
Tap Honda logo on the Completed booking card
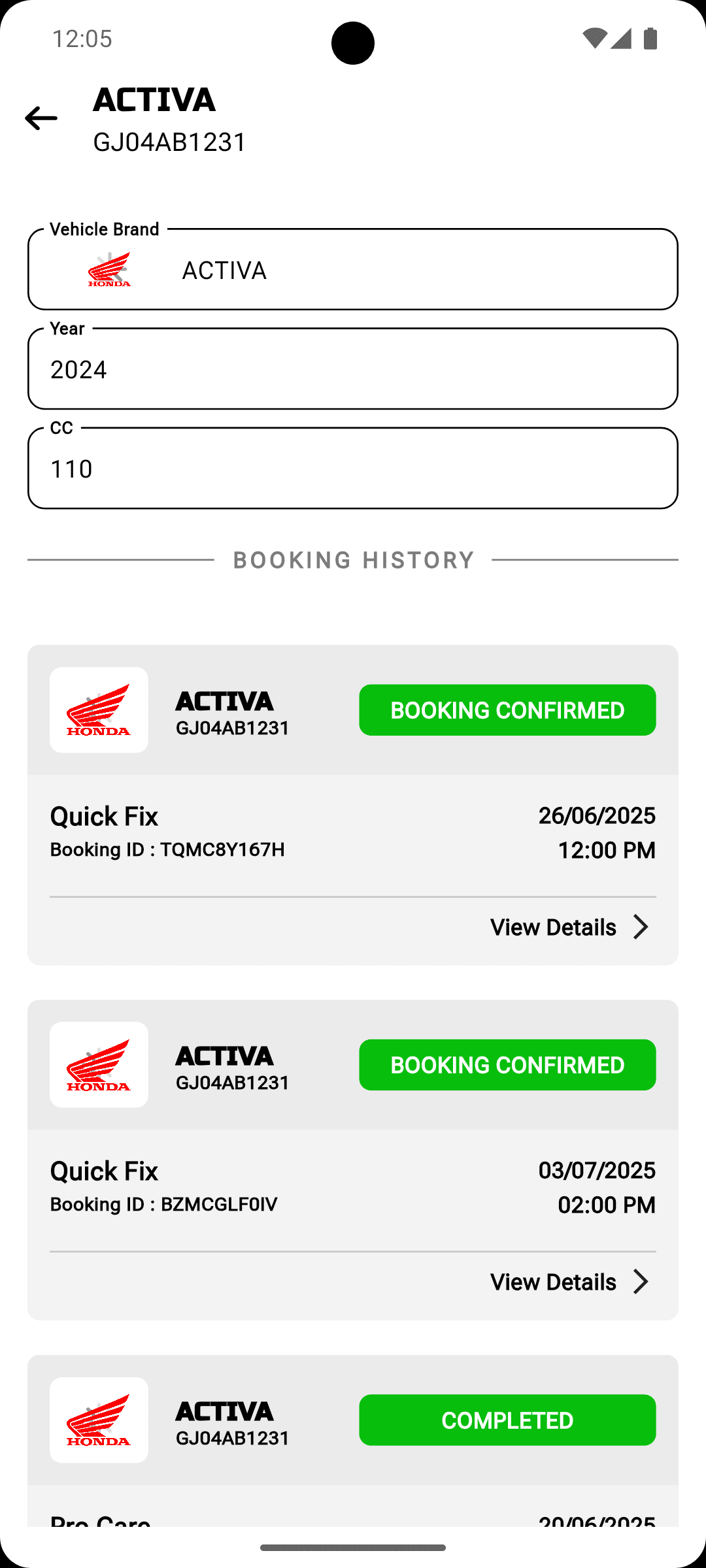coord(99,1420)
